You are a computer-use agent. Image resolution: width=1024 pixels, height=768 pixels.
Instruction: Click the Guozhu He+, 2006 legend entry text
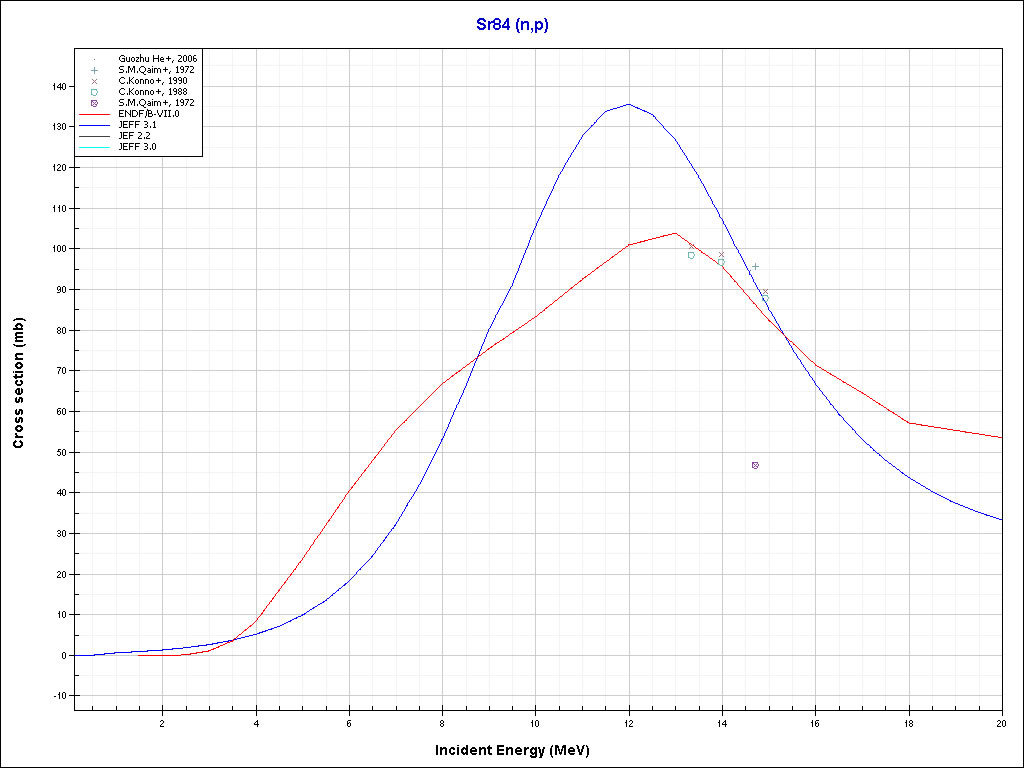[x=157, y=59]
